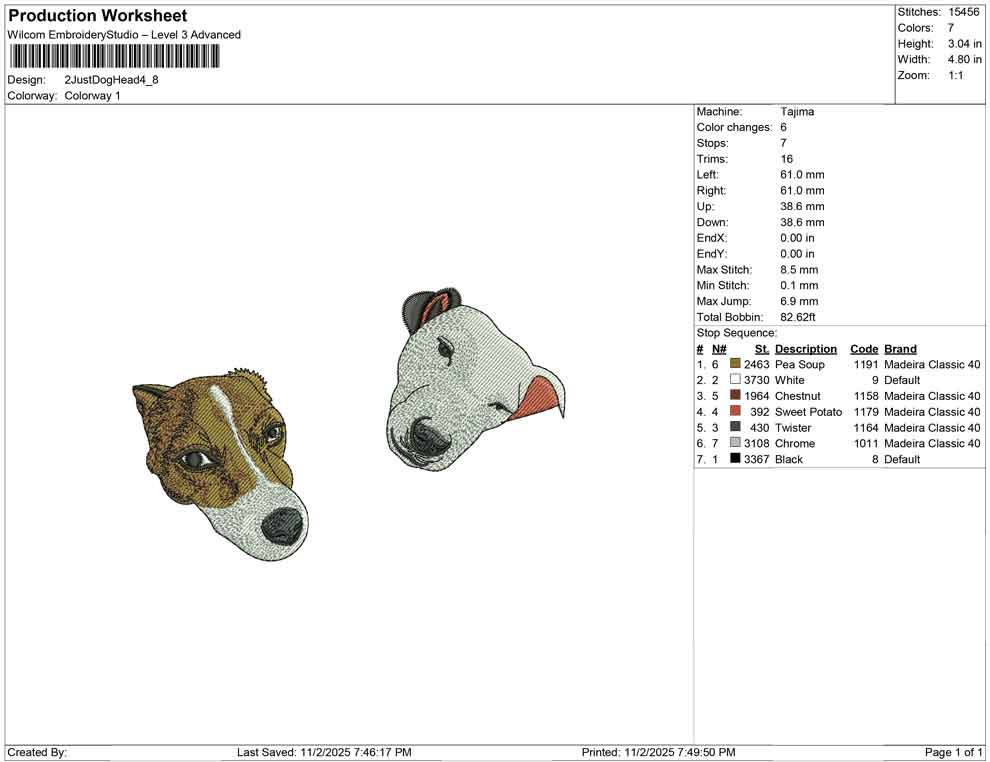Click the Code column header

[864, 348]
